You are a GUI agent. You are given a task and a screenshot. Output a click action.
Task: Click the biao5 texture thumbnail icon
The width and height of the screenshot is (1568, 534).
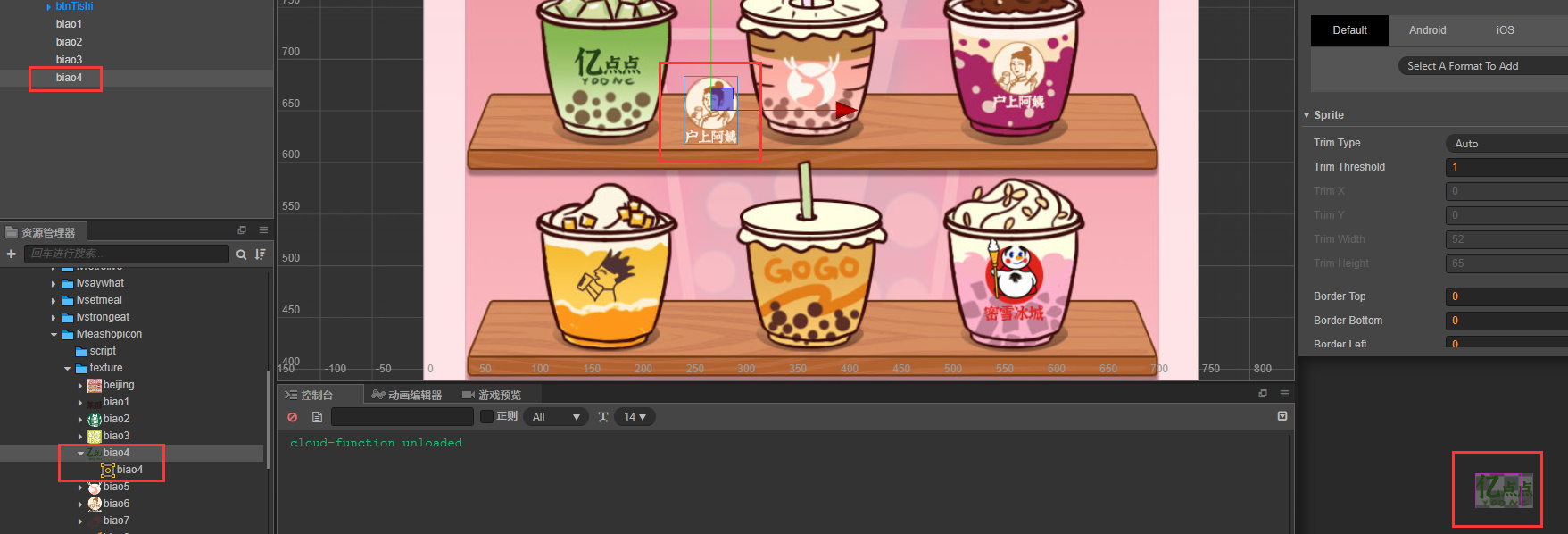95,488
